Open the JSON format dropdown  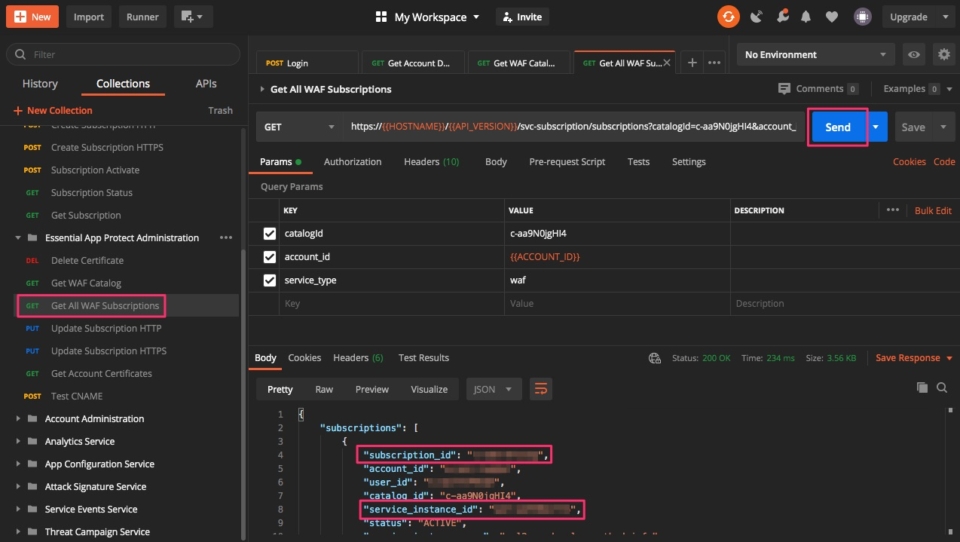(493, 389)
